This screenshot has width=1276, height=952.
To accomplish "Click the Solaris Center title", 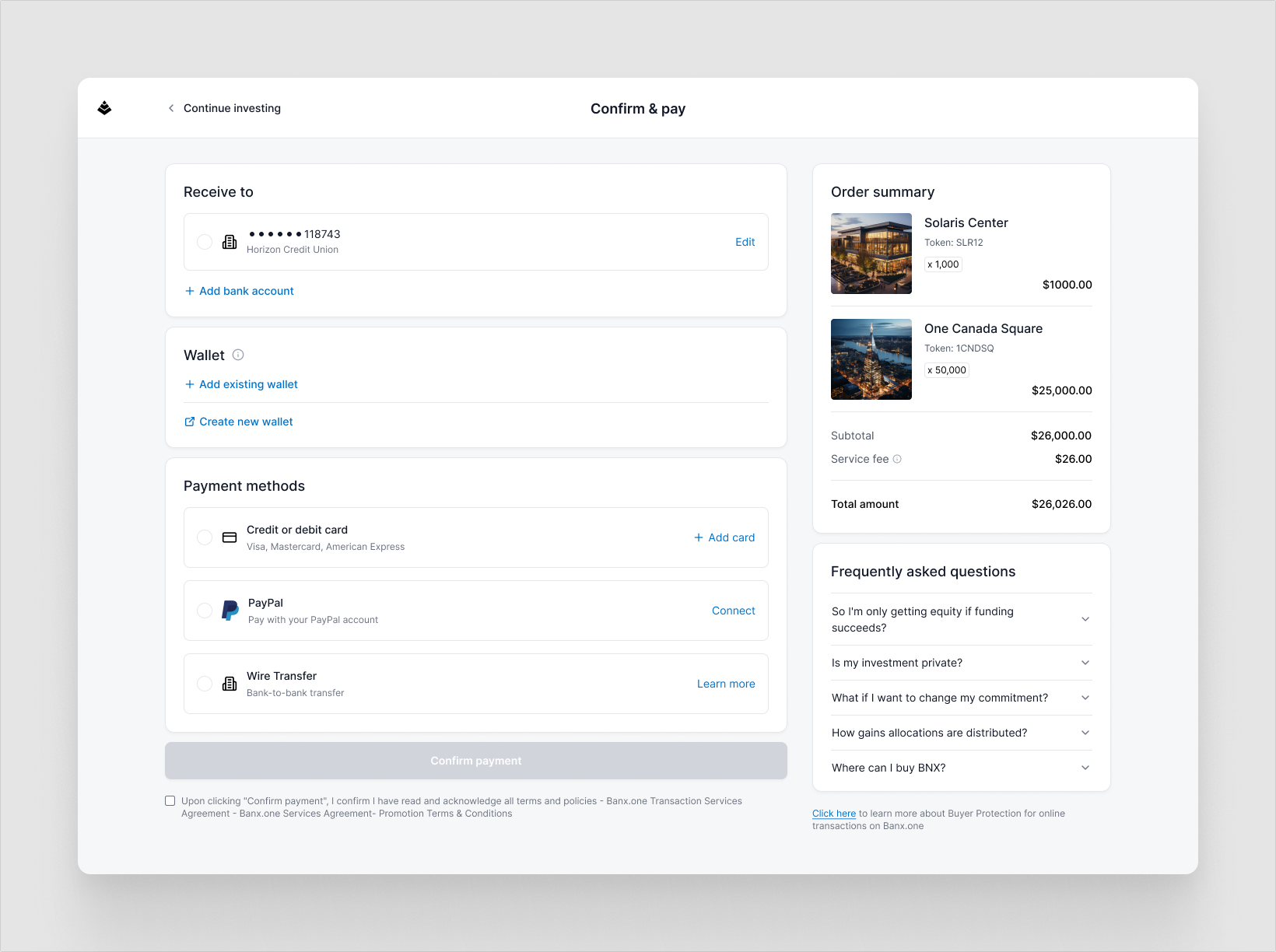I will point(966,222).
